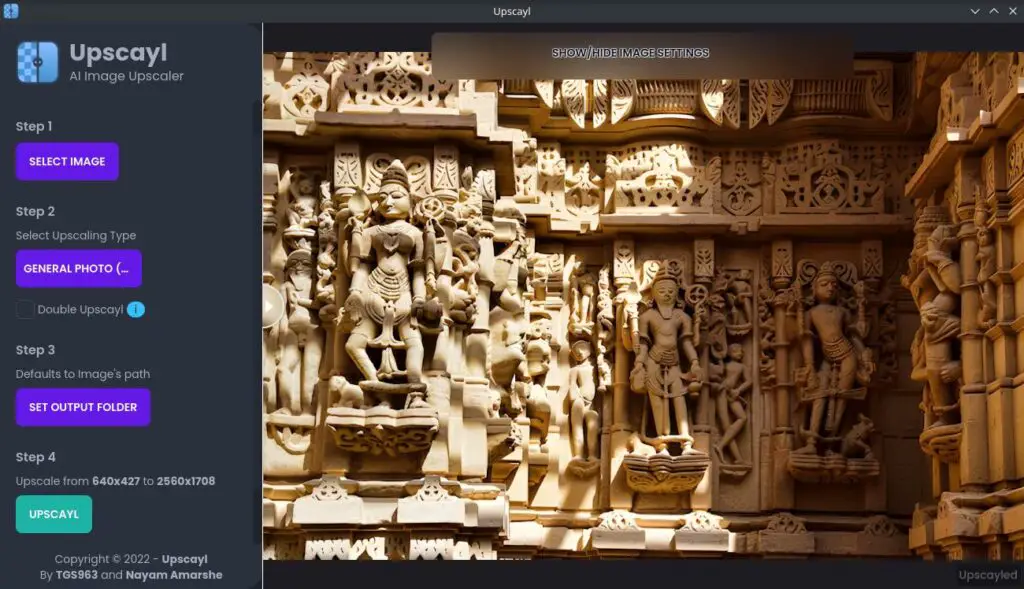Click the "640x427" source resolution value

116,481
